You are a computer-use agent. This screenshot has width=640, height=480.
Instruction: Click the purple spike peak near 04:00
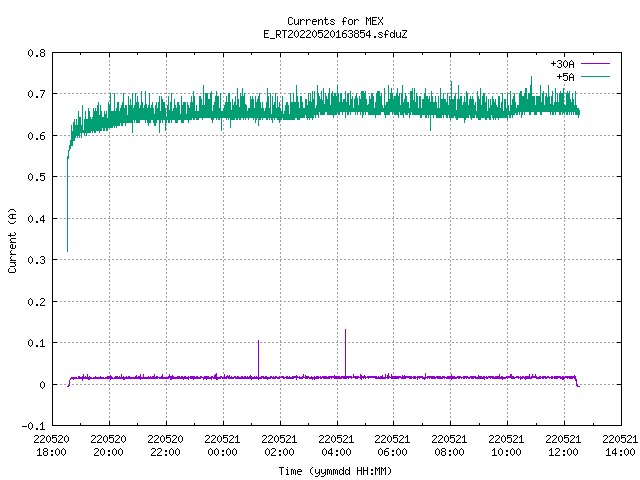pos(346,330)
